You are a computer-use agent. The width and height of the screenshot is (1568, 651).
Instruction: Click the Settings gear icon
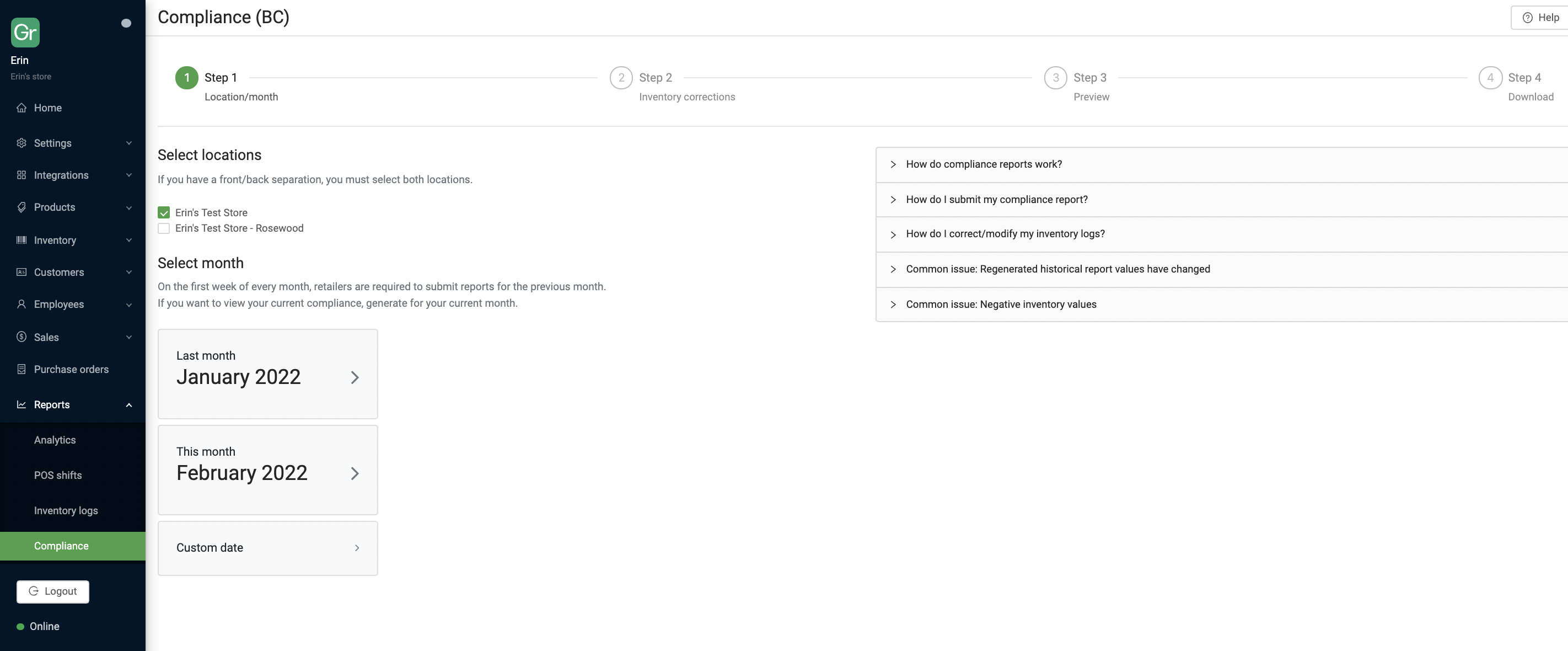pos(22,143)
